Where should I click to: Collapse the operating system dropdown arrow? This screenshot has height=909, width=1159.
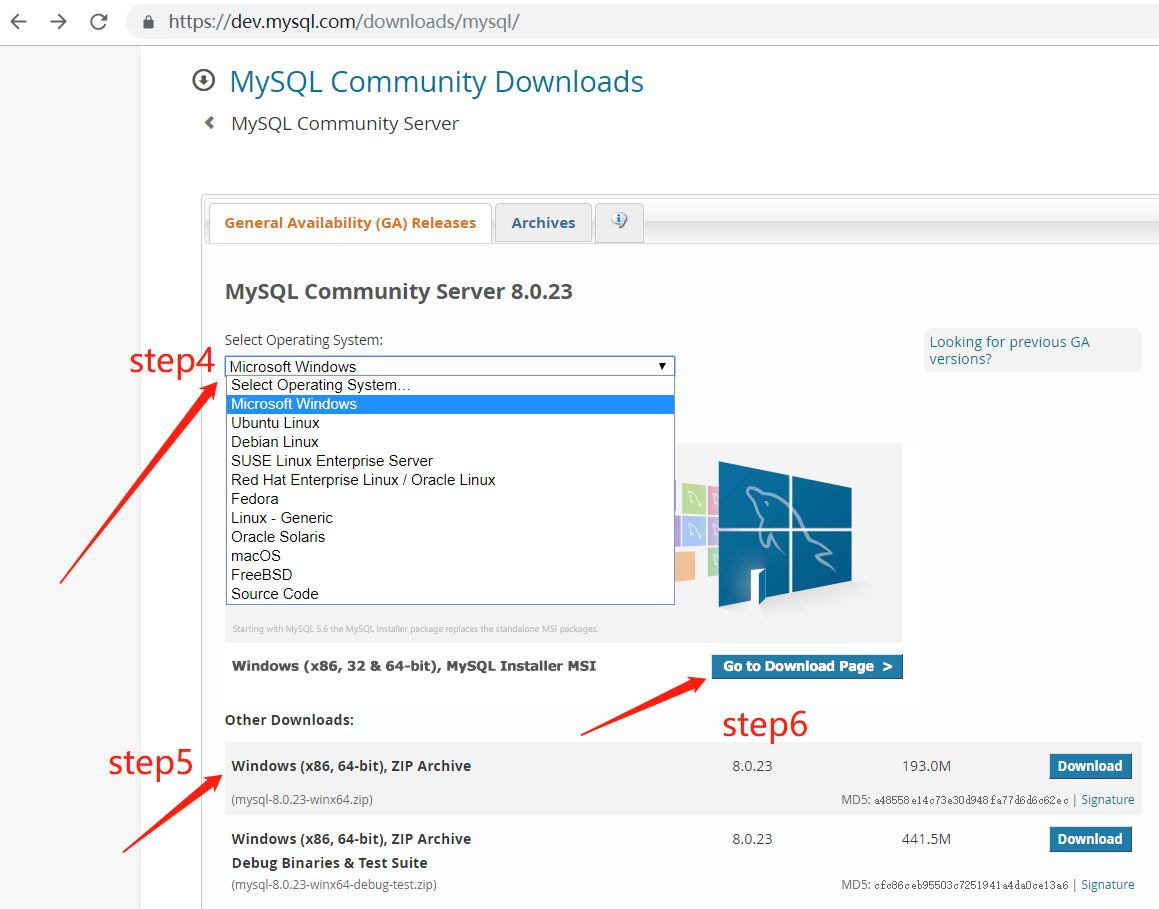coord(662,366)
